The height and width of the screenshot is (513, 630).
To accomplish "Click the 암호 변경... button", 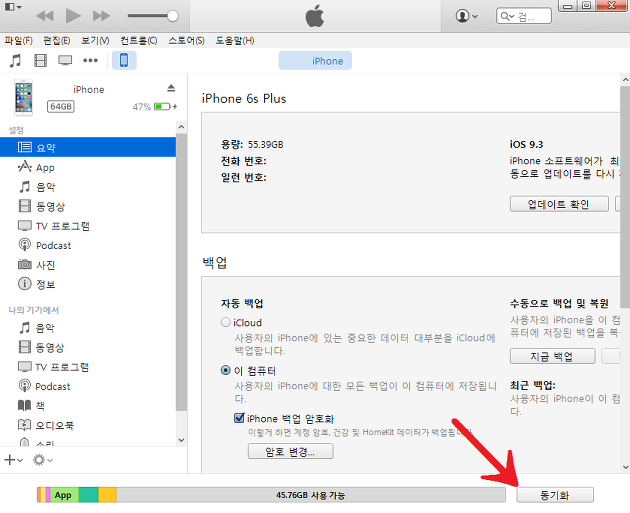I will tap(290, 451).
